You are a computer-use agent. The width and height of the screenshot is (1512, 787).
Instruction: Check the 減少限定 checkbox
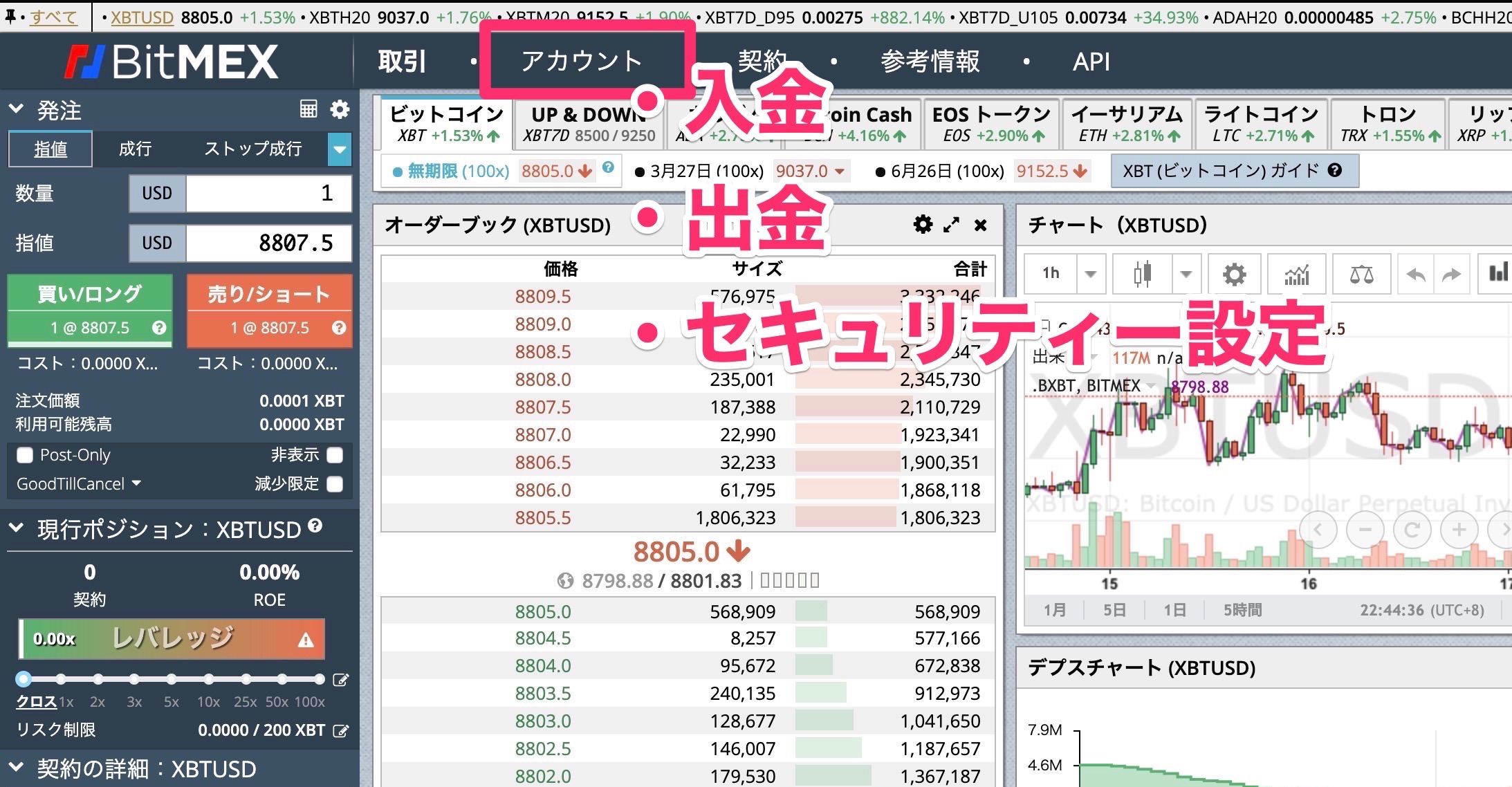[335, 484]
